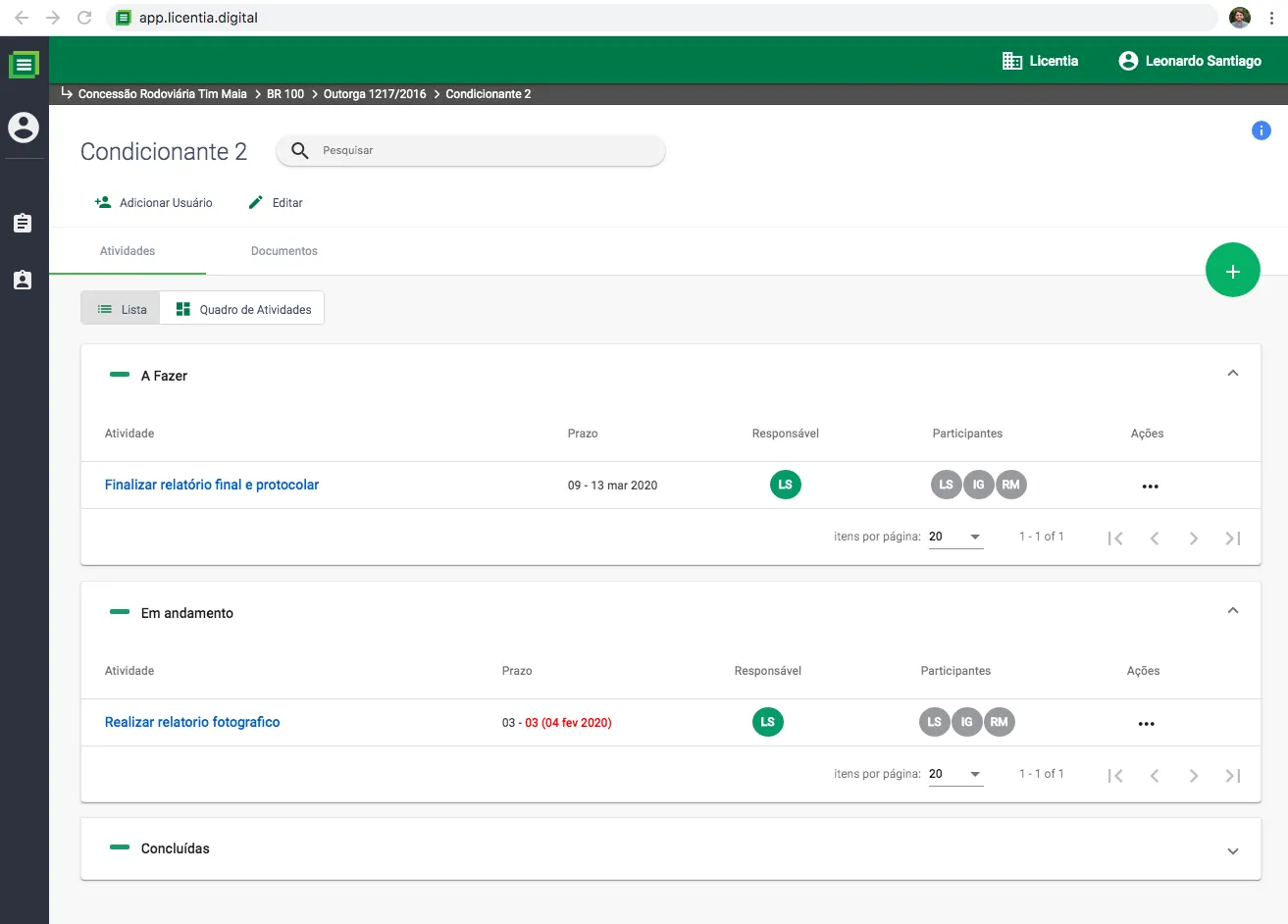The width and height of the screenshot is (1288, 924).
Task: Open items per page dropdown in Em andamento
Action: (x=955, y=774)
